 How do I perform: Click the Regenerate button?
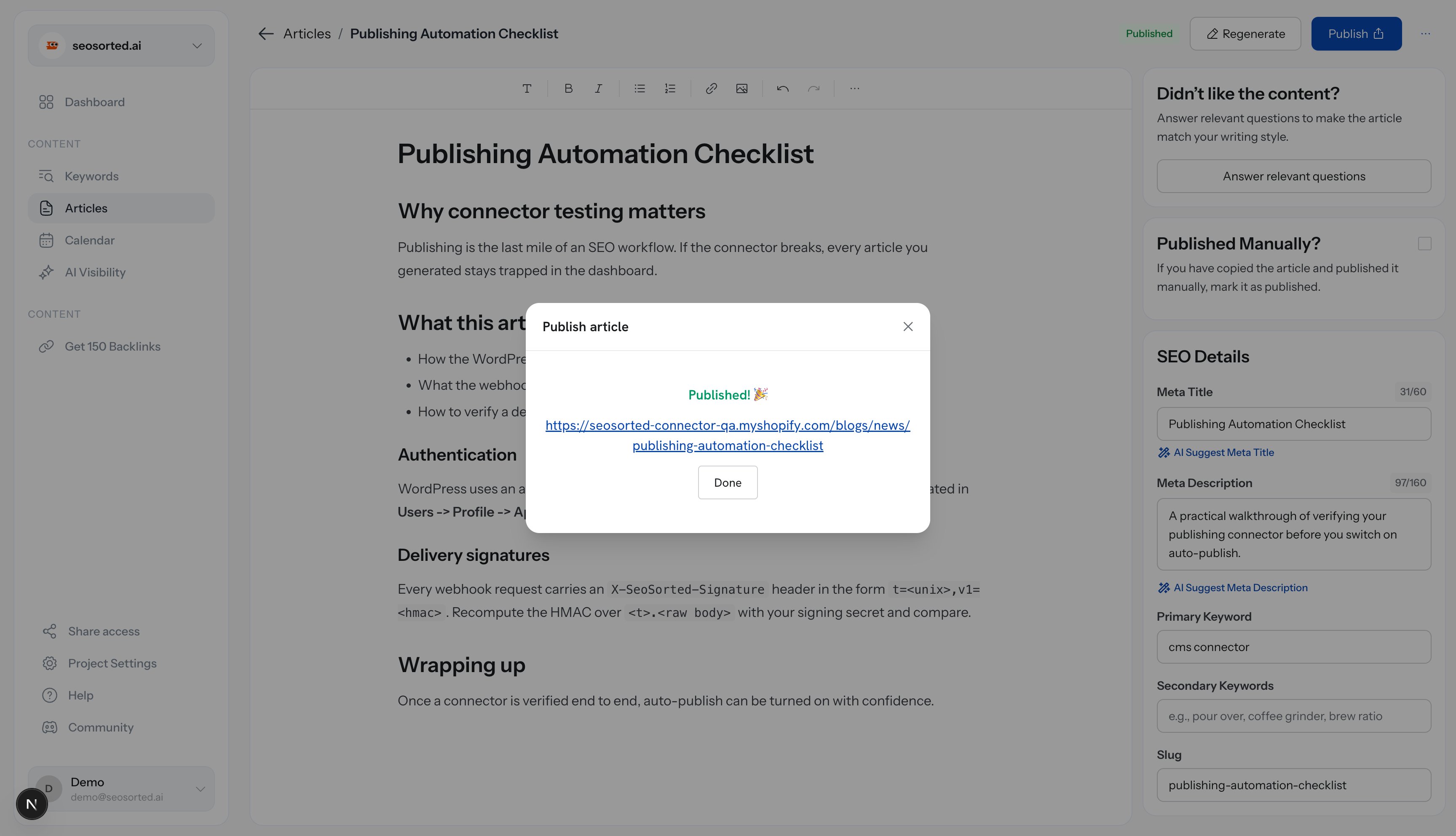[x=1245, y=34]
